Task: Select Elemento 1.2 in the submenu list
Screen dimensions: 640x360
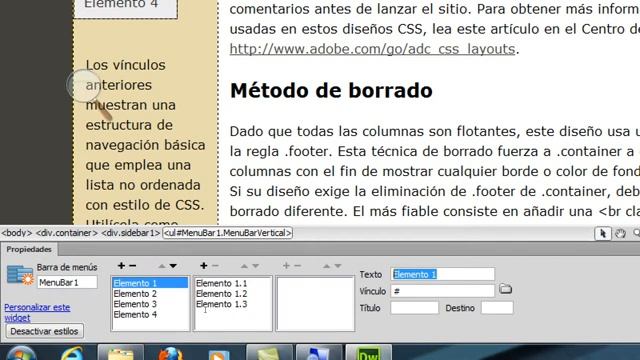Action: [233, 293]
